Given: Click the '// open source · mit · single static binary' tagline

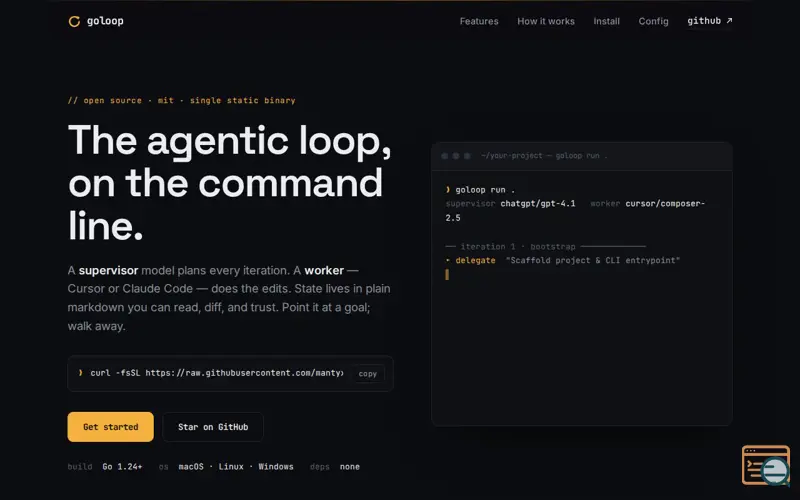Looking at the screenshot, I should [x=182, y=101].
